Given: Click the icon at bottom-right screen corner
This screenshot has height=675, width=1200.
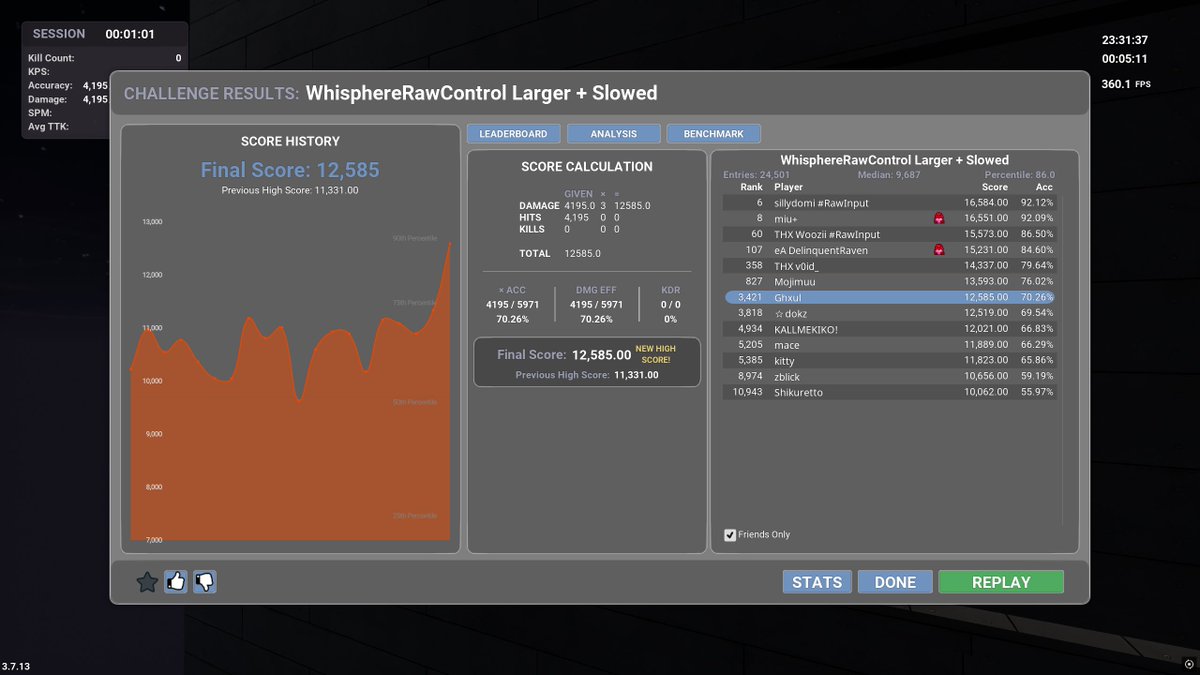Looking at the screenshot, I should 1189,664.
